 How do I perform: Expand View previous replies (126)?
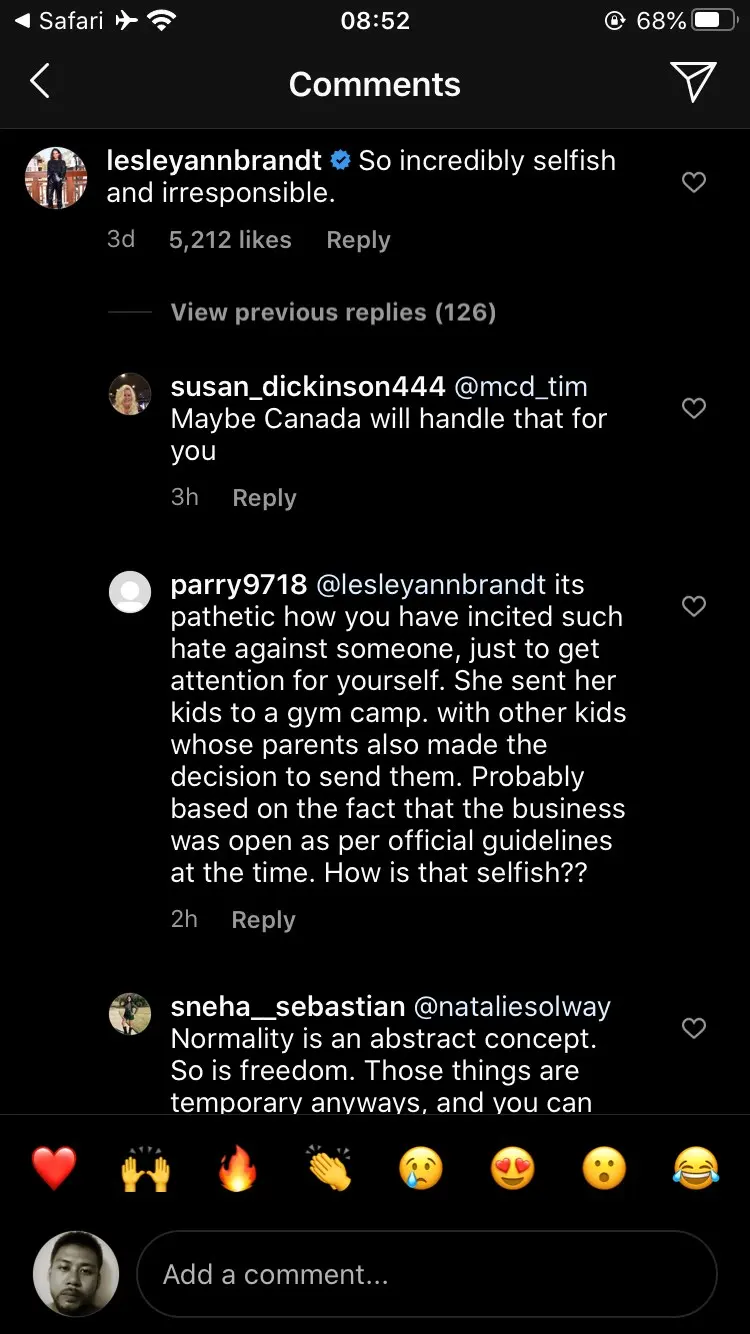click(x=333, y=312)
